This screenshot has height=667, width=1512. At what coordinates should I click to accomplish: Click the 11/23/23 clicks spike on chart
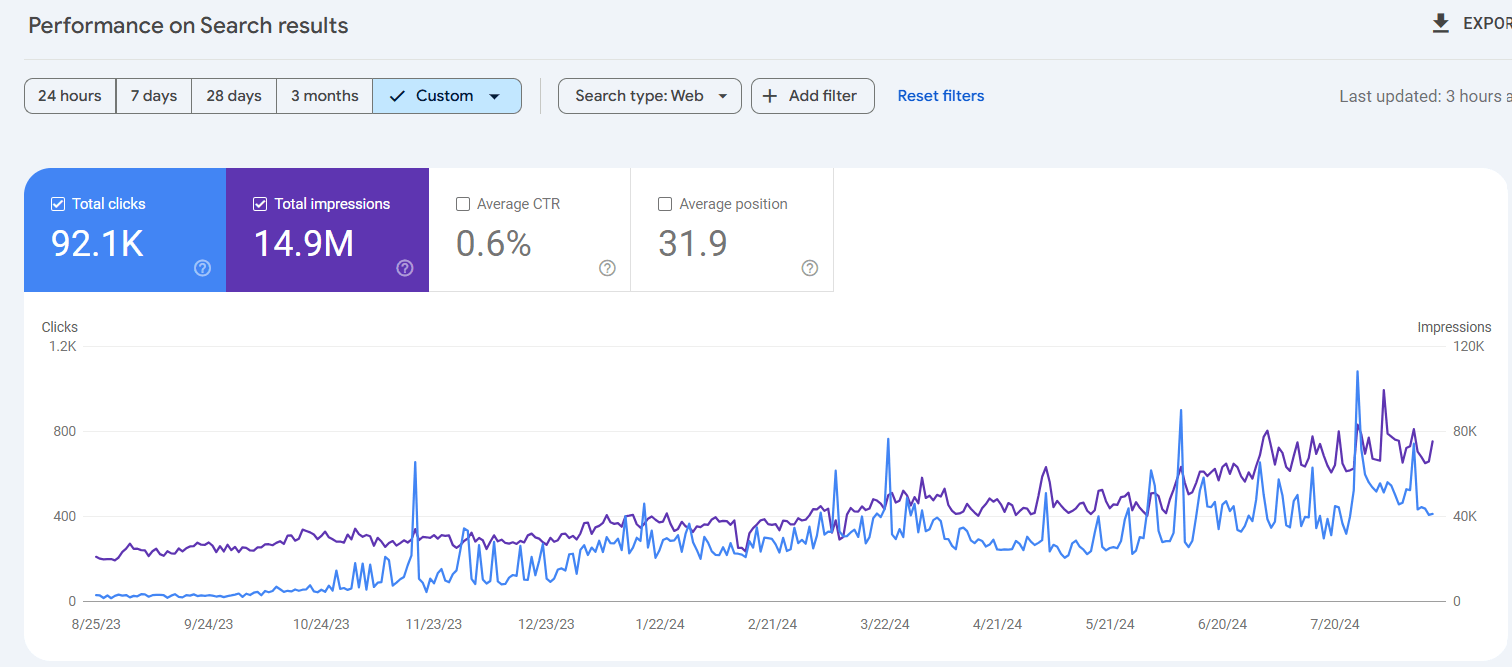point(414,463)
